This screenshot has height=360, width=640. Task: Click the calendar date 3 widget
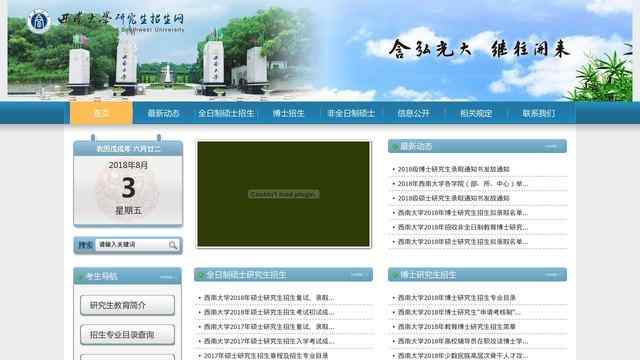tap(128, 188)
